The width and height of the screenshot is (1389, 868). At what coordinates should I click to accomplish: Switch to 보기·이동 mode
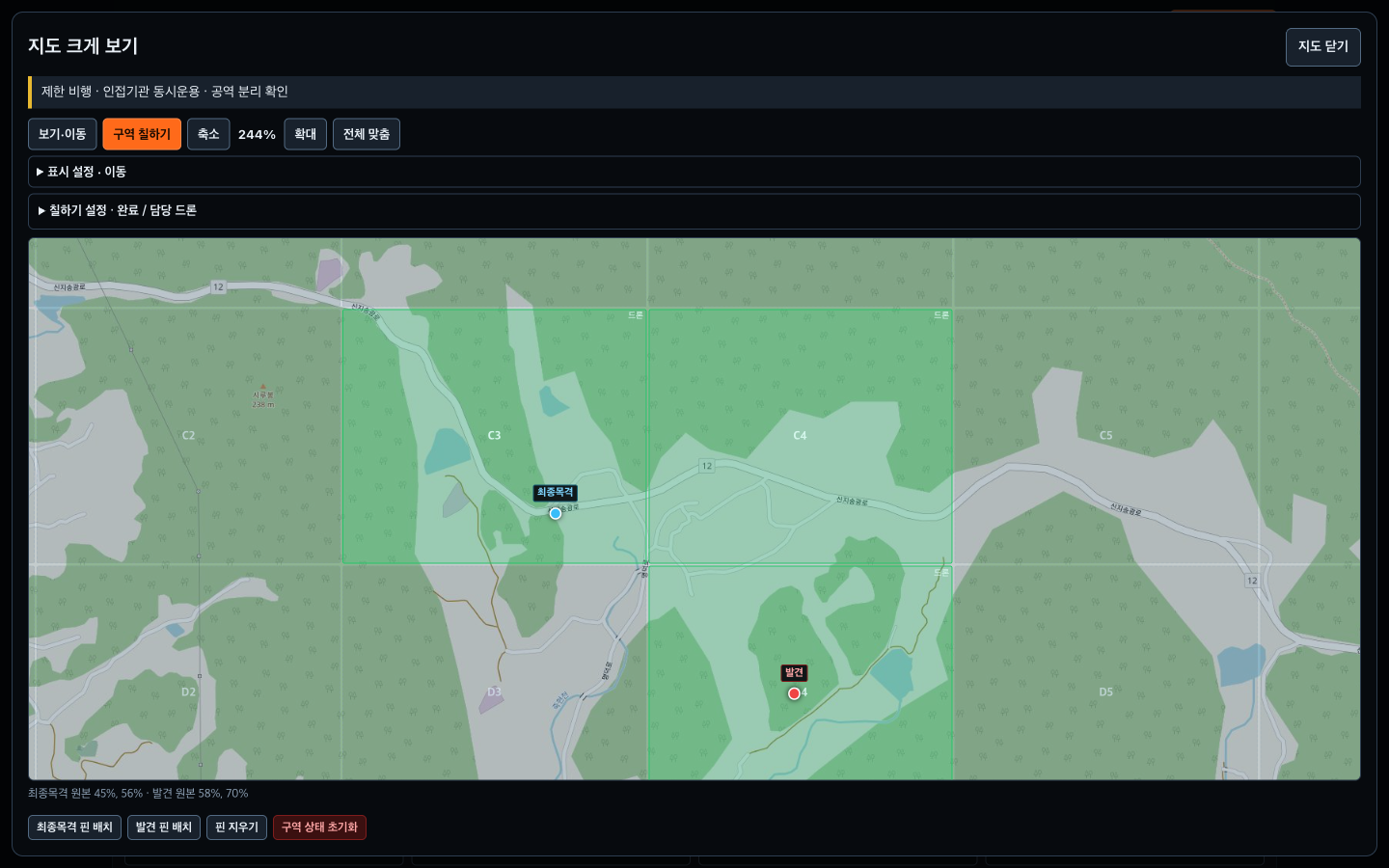63,134
